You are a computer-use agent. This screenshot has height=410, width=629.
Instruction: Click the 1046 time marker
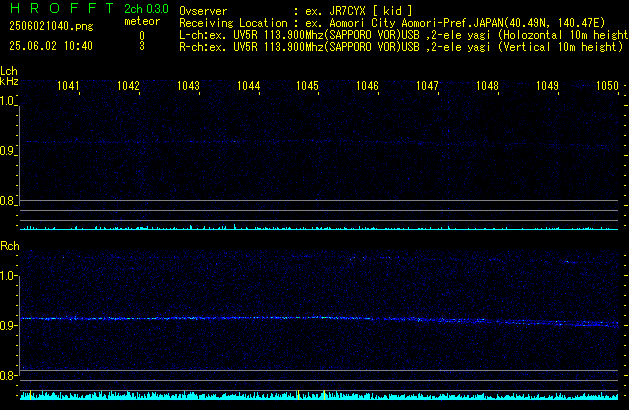(367, 86)
